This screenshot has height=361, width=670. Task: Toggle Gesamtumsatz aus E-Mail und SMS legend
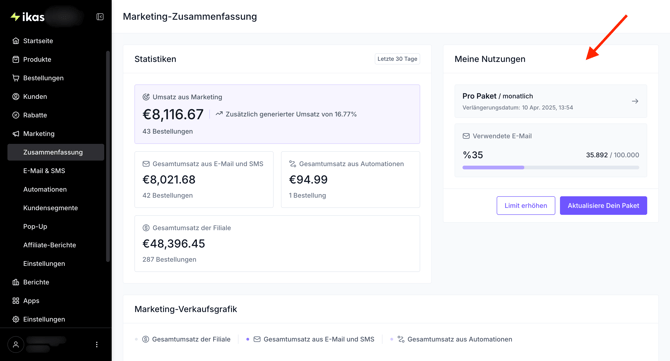[311, 339]
